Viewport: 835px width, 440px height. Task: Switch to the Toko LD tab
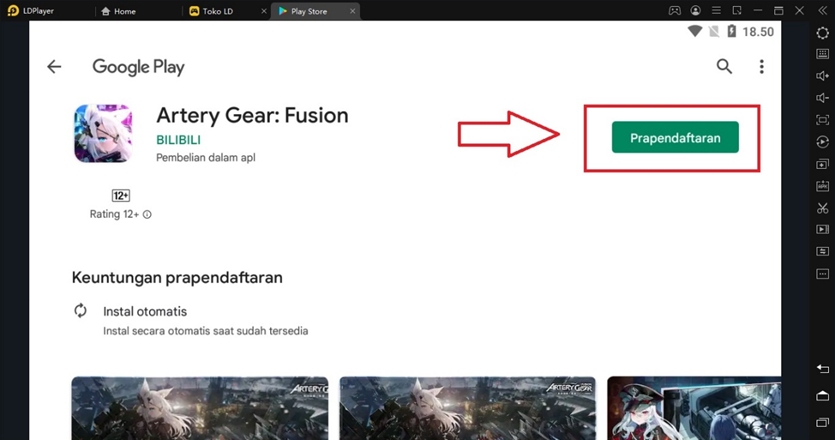click(211, 11)
